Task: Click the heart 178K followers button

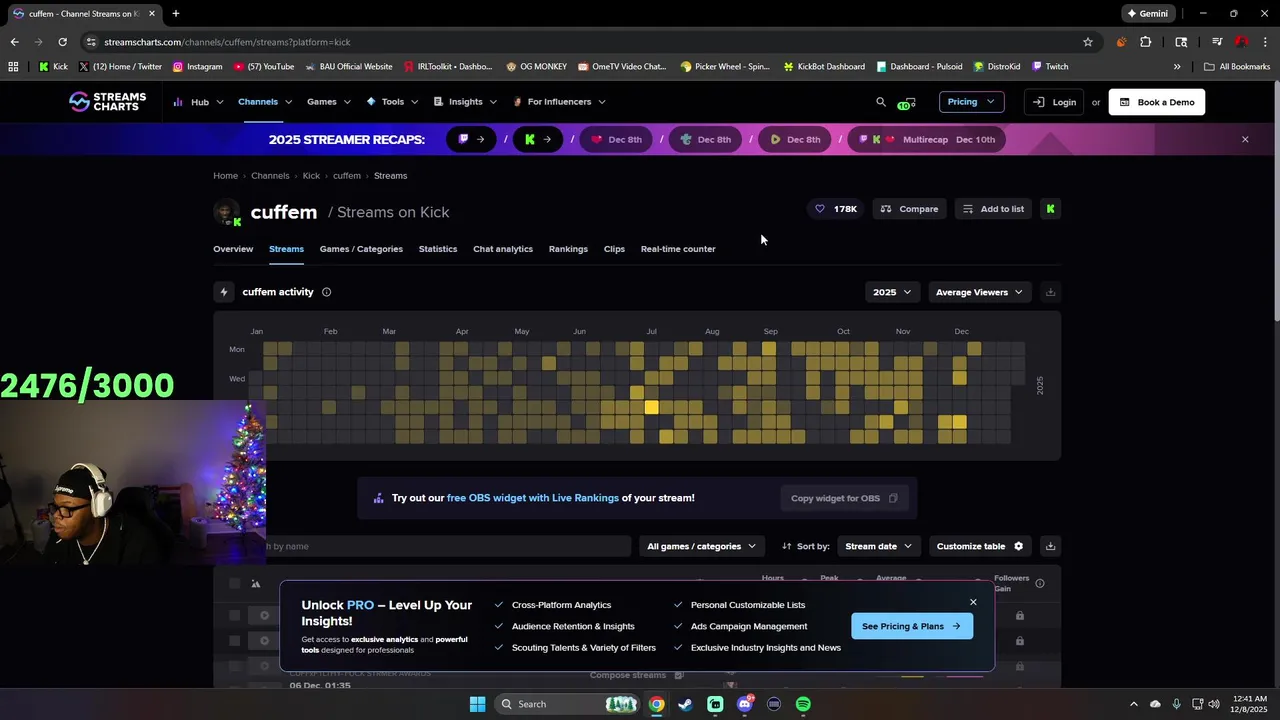Action: coord(836,209)
